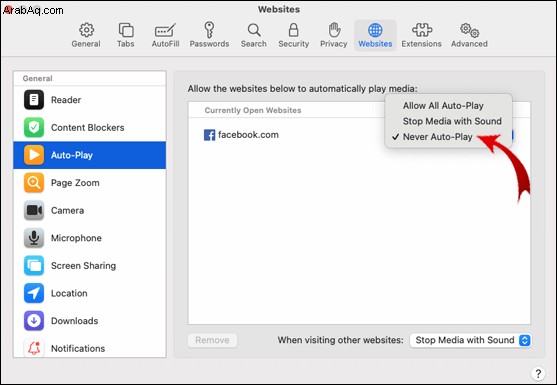Click the Extensions tab label text
Image resolution: width=557 pixels, height=385 pixels.
click(422, 44)
